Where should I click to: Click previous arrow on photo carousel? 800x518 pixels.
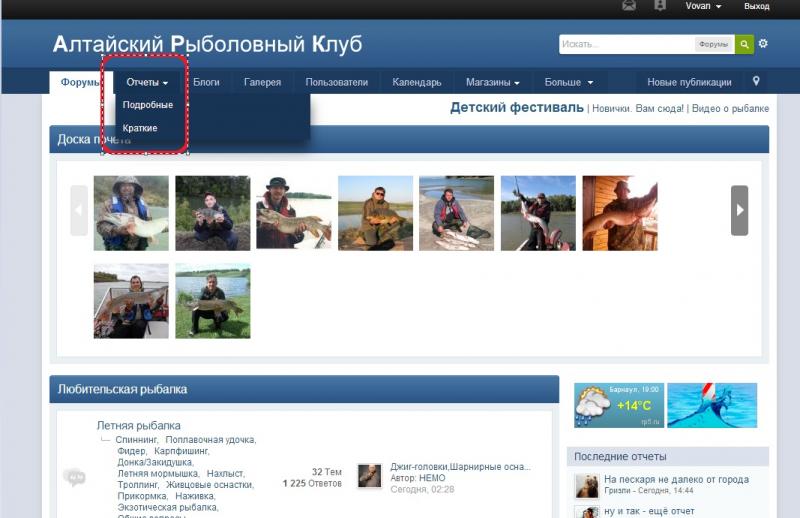tap(79, 211)
